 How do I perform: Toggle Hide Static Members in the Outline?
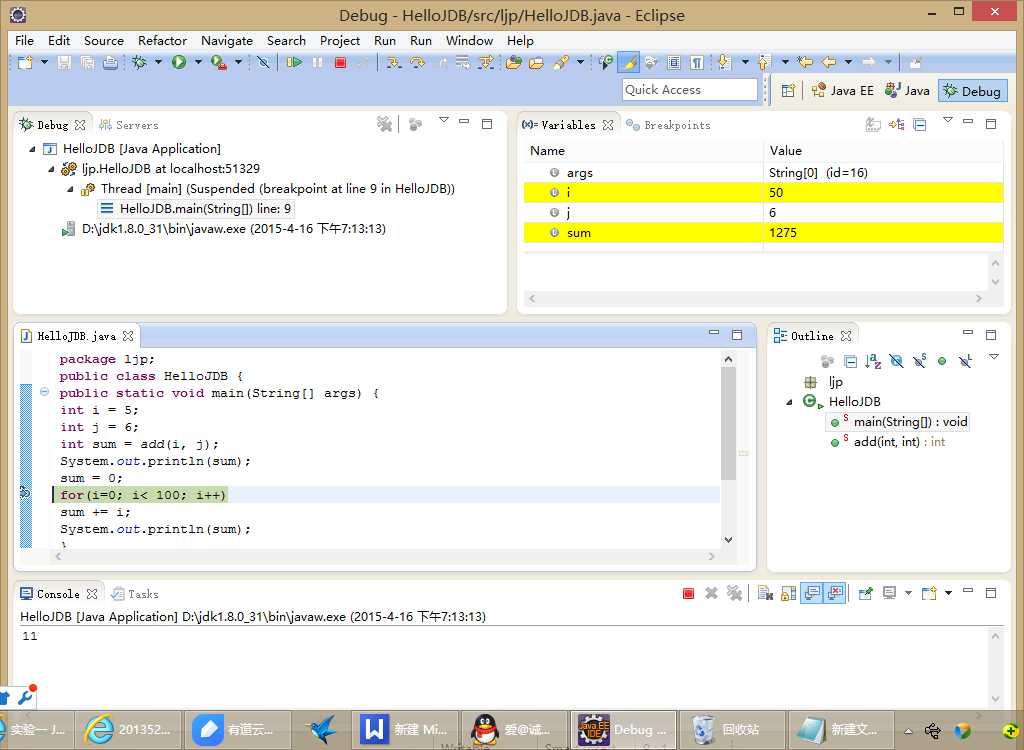tap(919, 361)
